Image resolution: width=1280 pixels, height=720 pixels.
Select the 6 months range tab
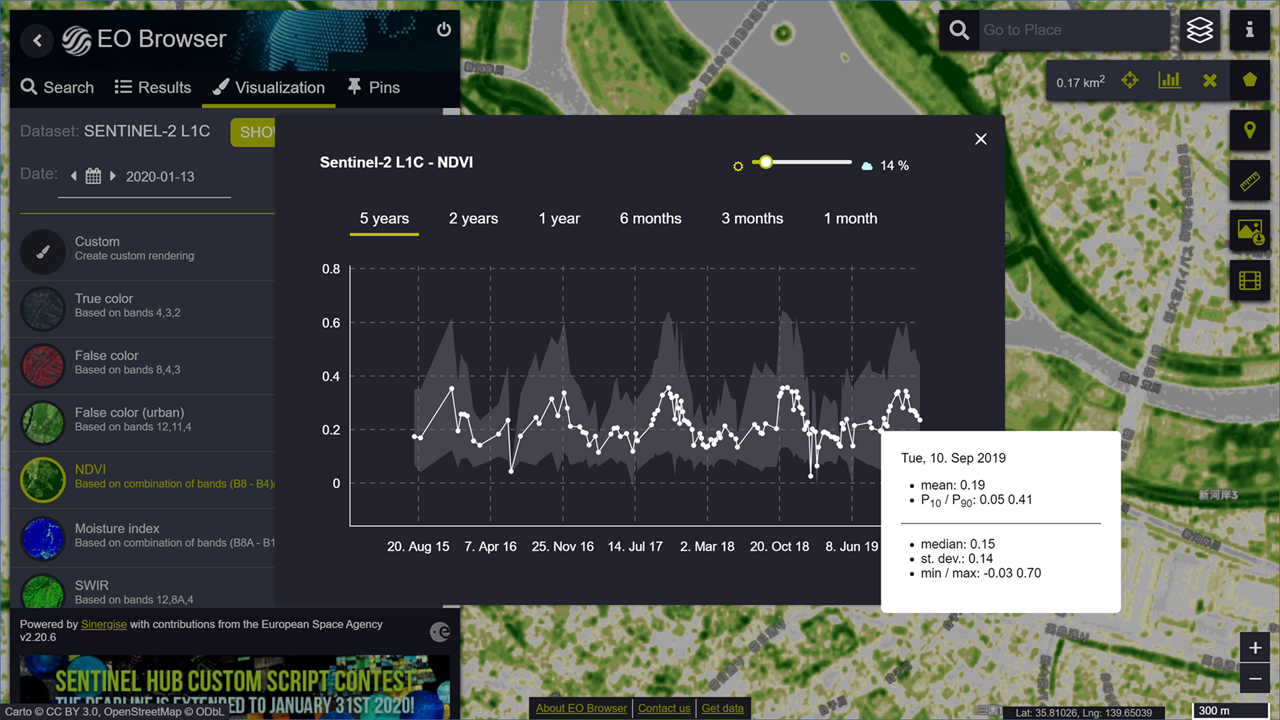[650, 219]
